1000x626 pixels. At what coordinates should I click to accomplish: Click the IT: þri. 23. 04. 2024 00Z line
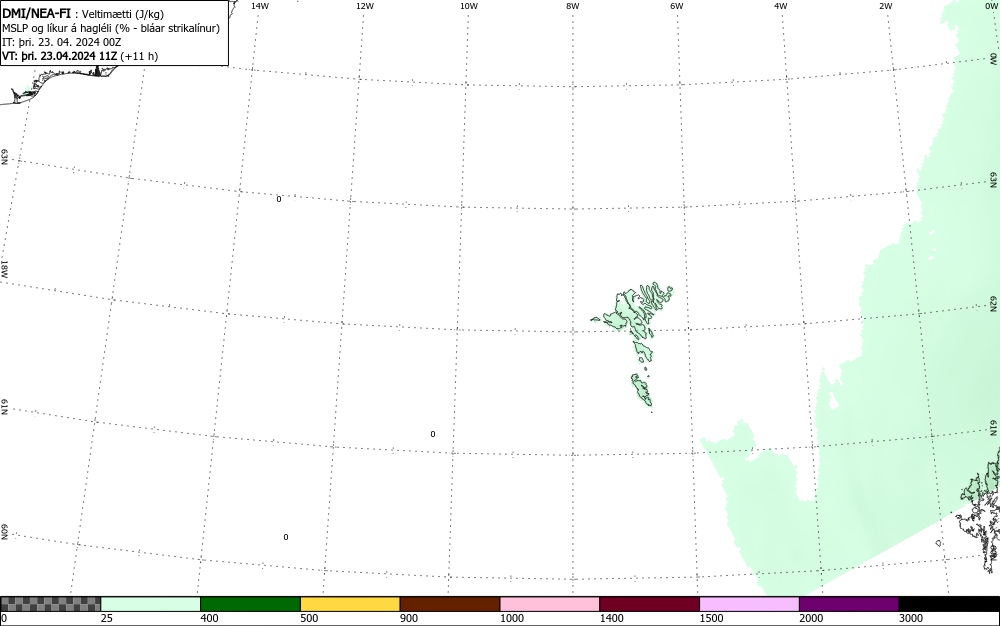pyautogui.click(x=61, y=42)
